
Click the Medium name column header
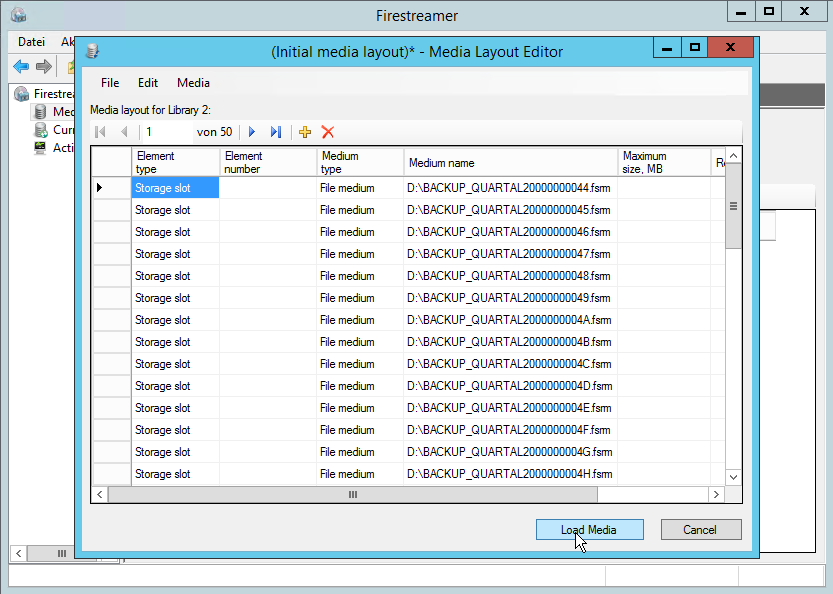(510, 162)
